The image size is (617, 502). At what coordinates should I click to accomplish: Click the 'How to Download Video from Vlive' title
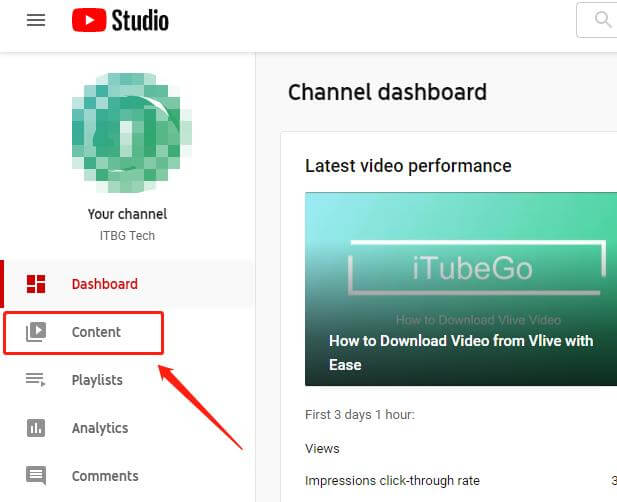coord(461,353)
